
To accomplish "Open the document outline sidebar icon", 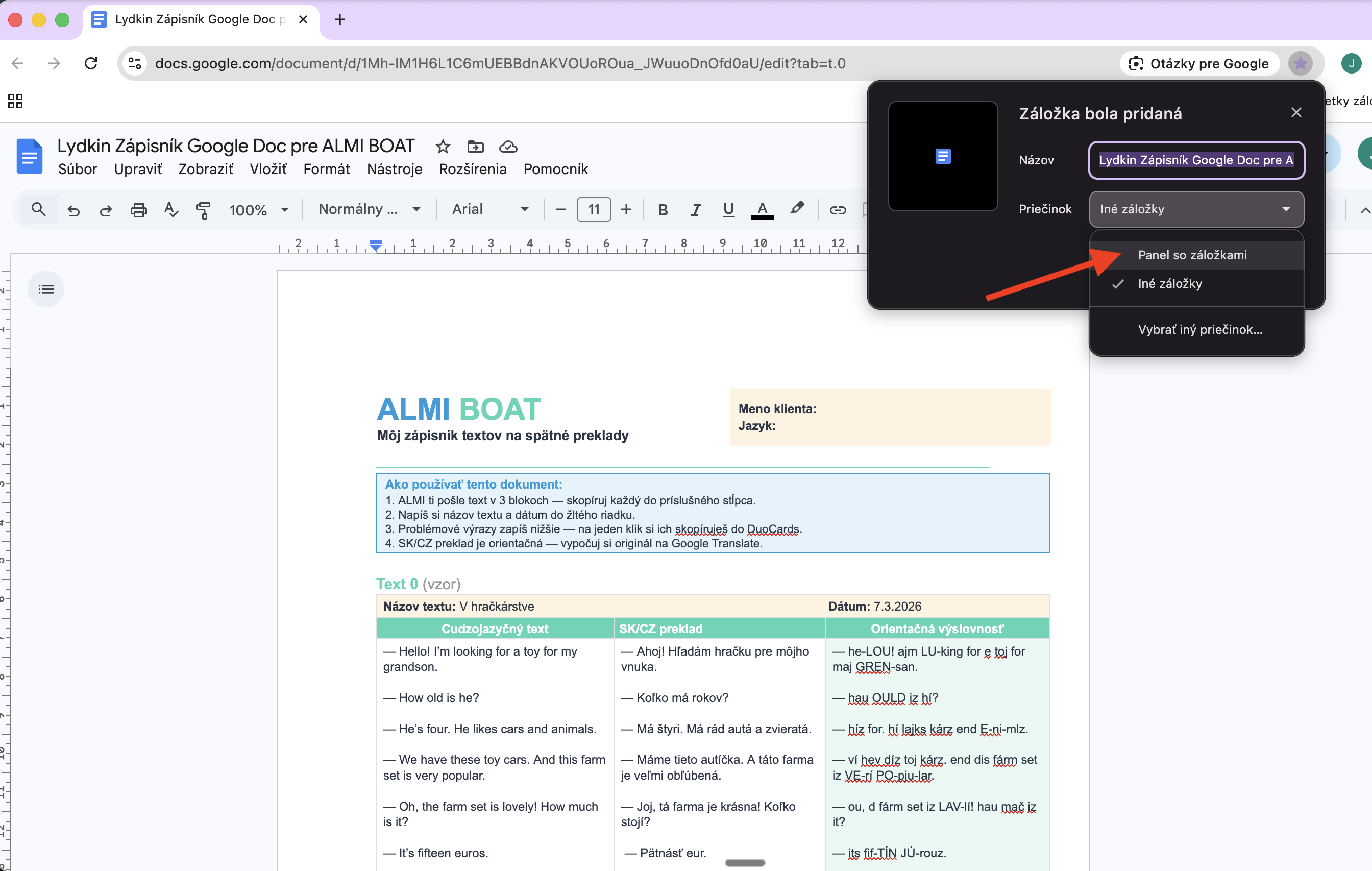I will [46, 289].
